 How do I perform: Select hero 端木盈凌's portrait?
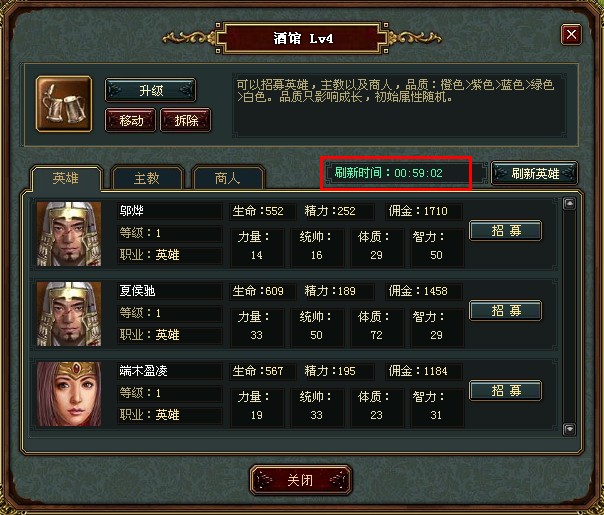pyautogui.click(x=69, y=394)
